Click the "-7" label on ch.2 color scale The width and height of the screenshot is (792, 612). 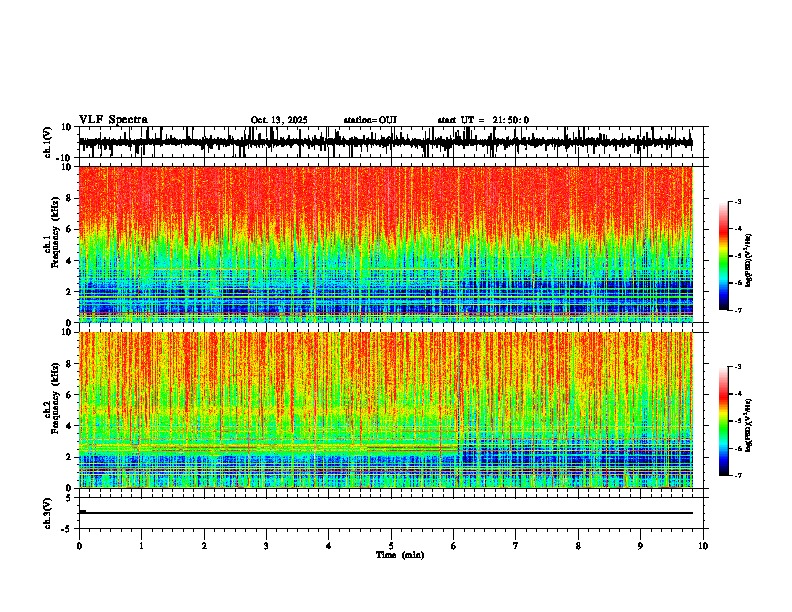pyautogui.click(x=737, y=476)
